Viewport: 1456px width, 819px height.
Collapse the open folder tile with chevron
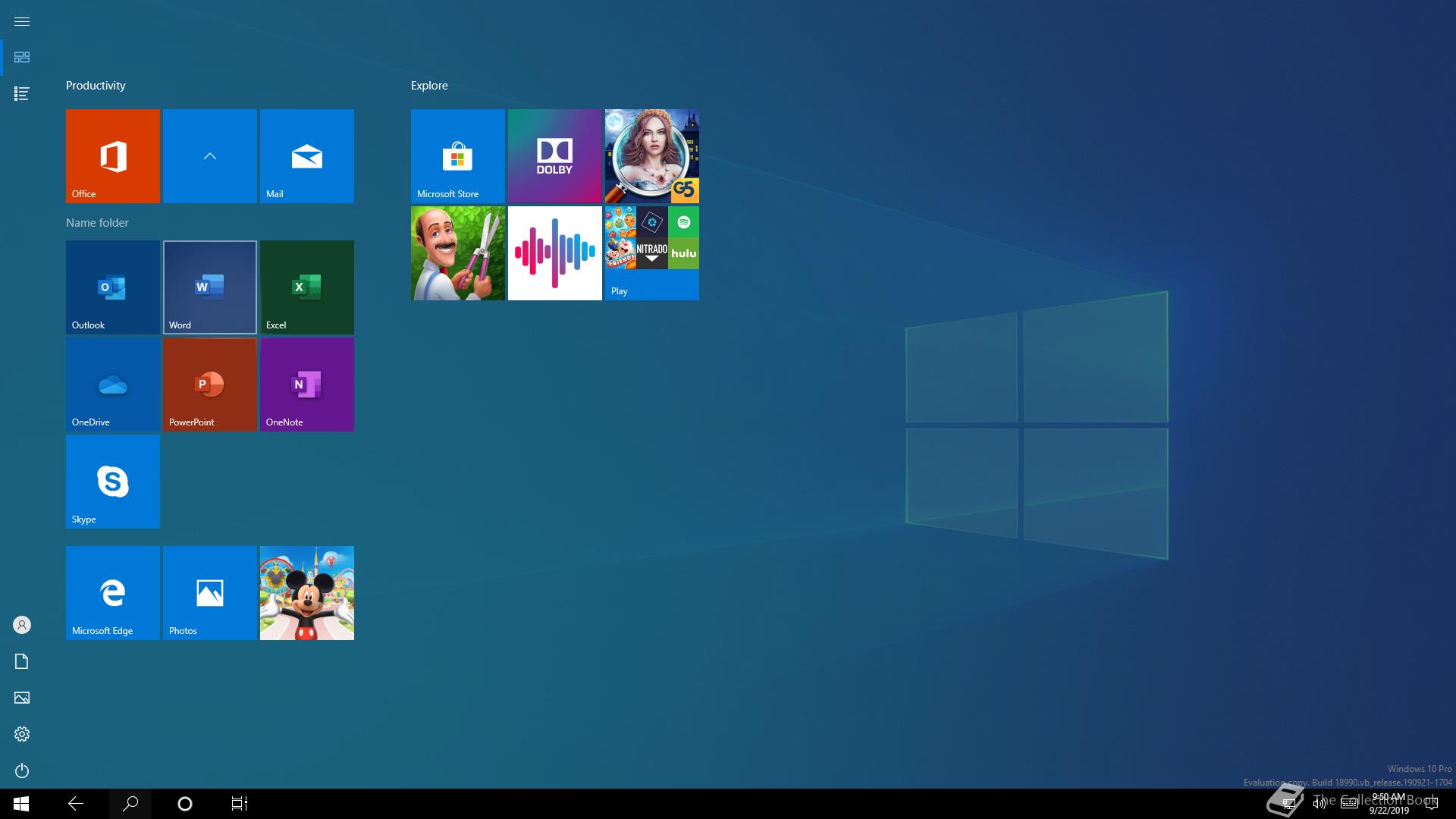[x=210, y=156]
